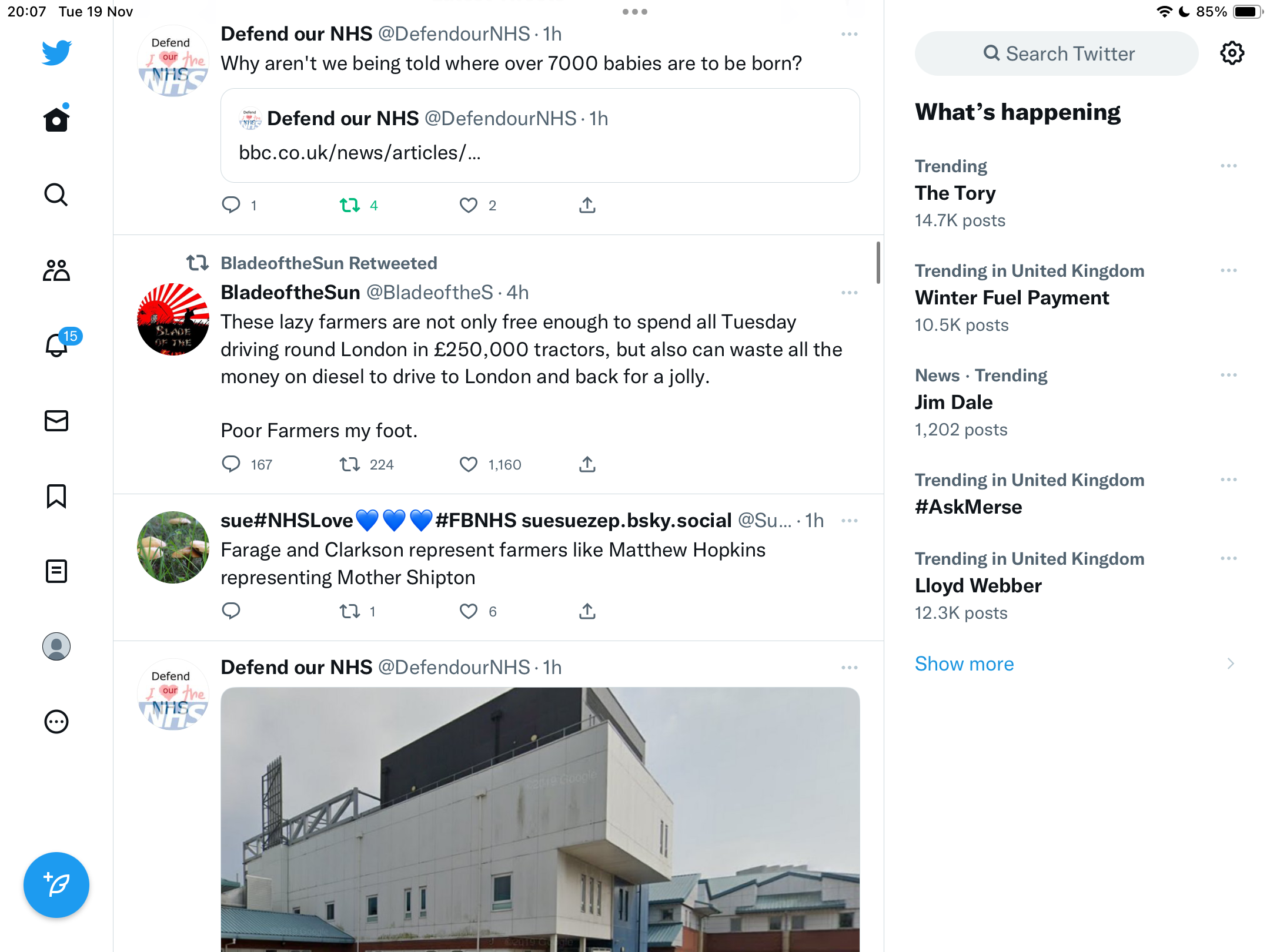Open more options for Lloyd Webber trend
The image size is (1270, 952).
(1229, 559)
